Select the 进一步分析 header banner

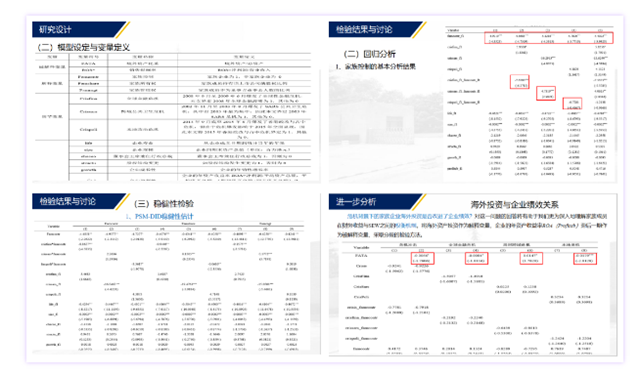pyautogui.click(x=376, y=202)
